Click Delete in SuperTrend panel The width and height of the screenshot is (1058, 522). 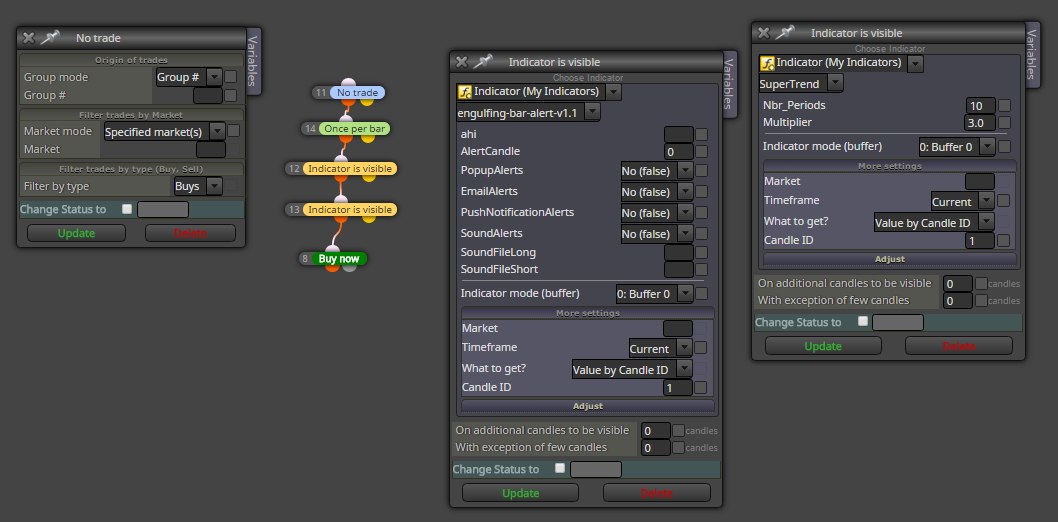[959, 345]
